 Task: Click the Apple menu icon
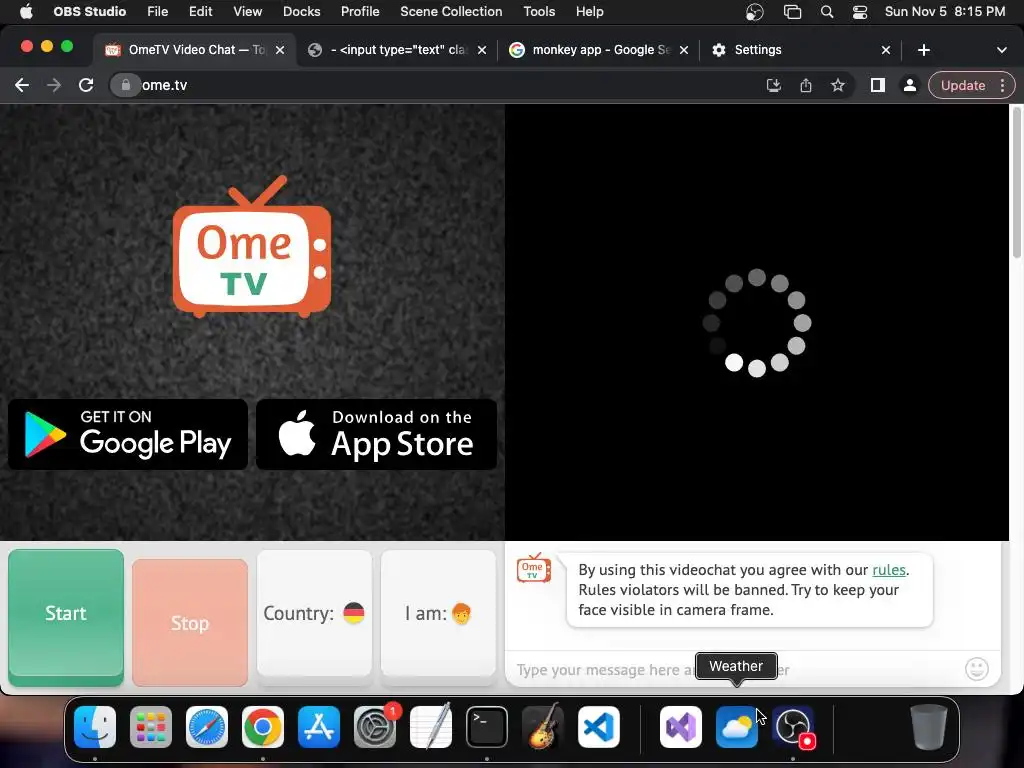tap(26, 12)
